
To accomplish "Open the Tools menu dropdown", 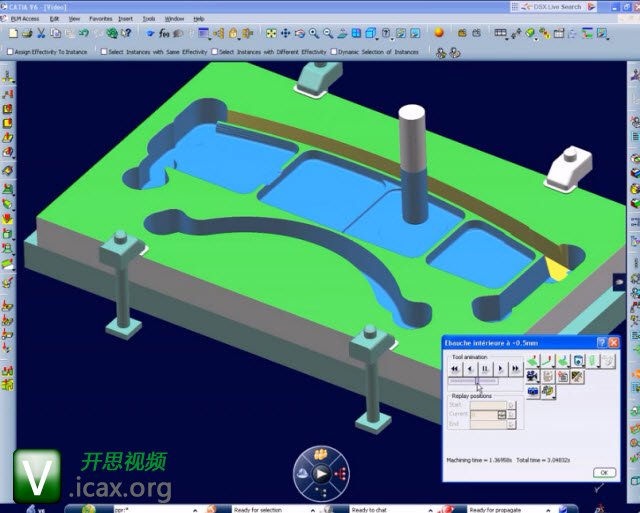I will [149, 18].
